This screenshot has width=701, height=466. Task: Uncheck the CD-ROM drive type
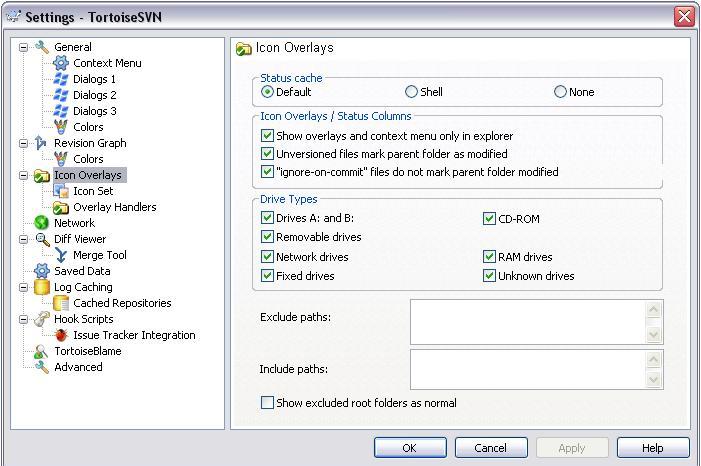pos(490,218)
